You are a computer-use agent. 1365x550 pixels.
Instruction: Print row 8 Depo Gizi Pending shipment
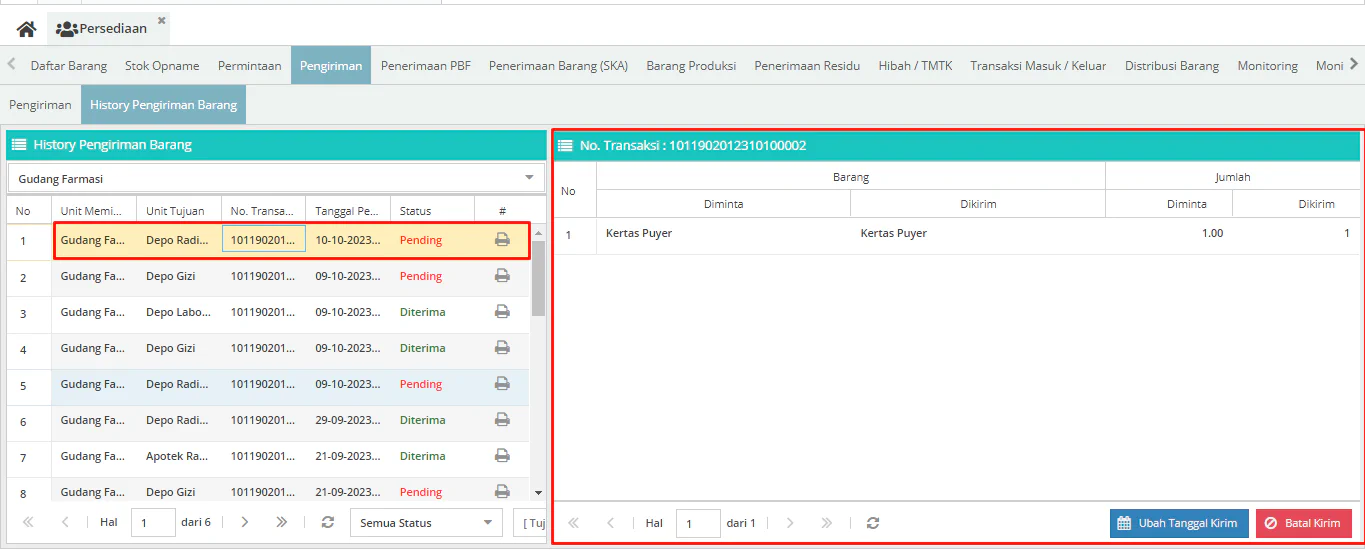coord(502,491)
